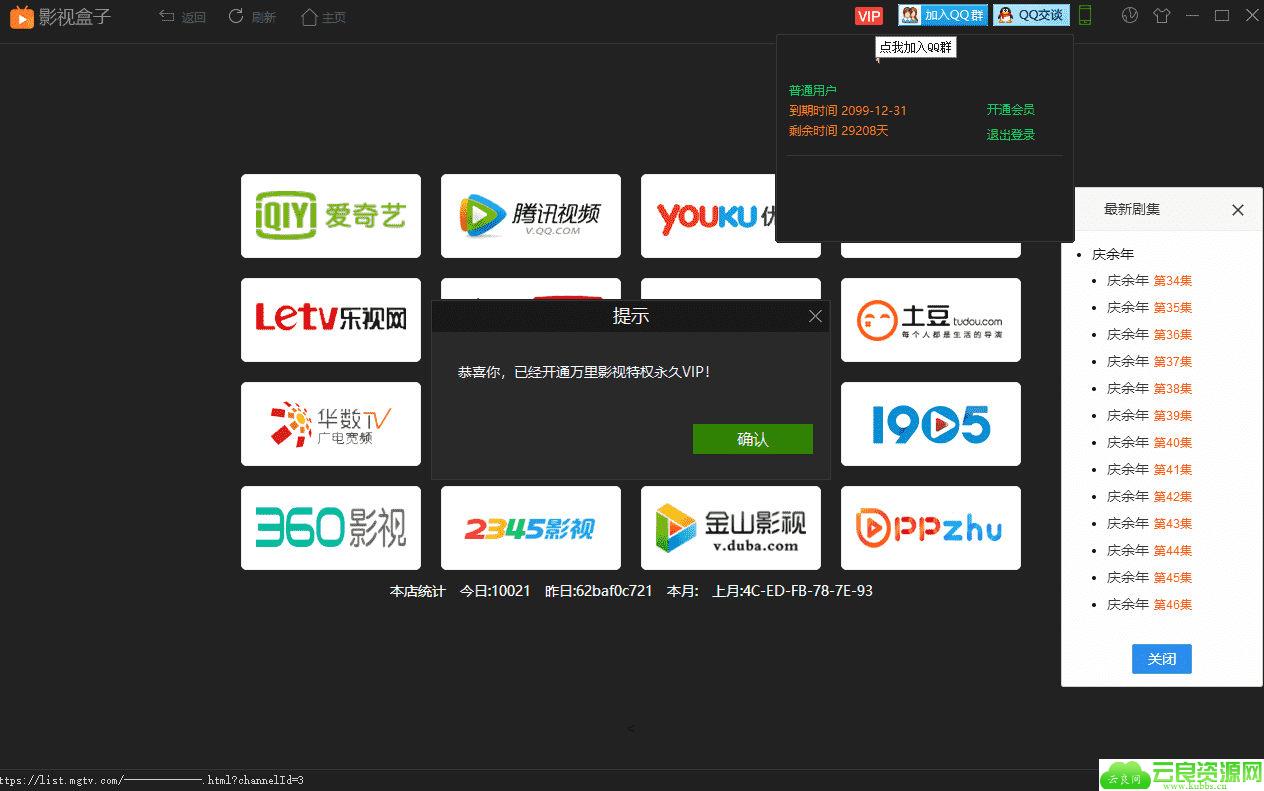1264x791 pixels.
Task: Open 庆余年 第37集 episode link
Action: click(1149, 362)
